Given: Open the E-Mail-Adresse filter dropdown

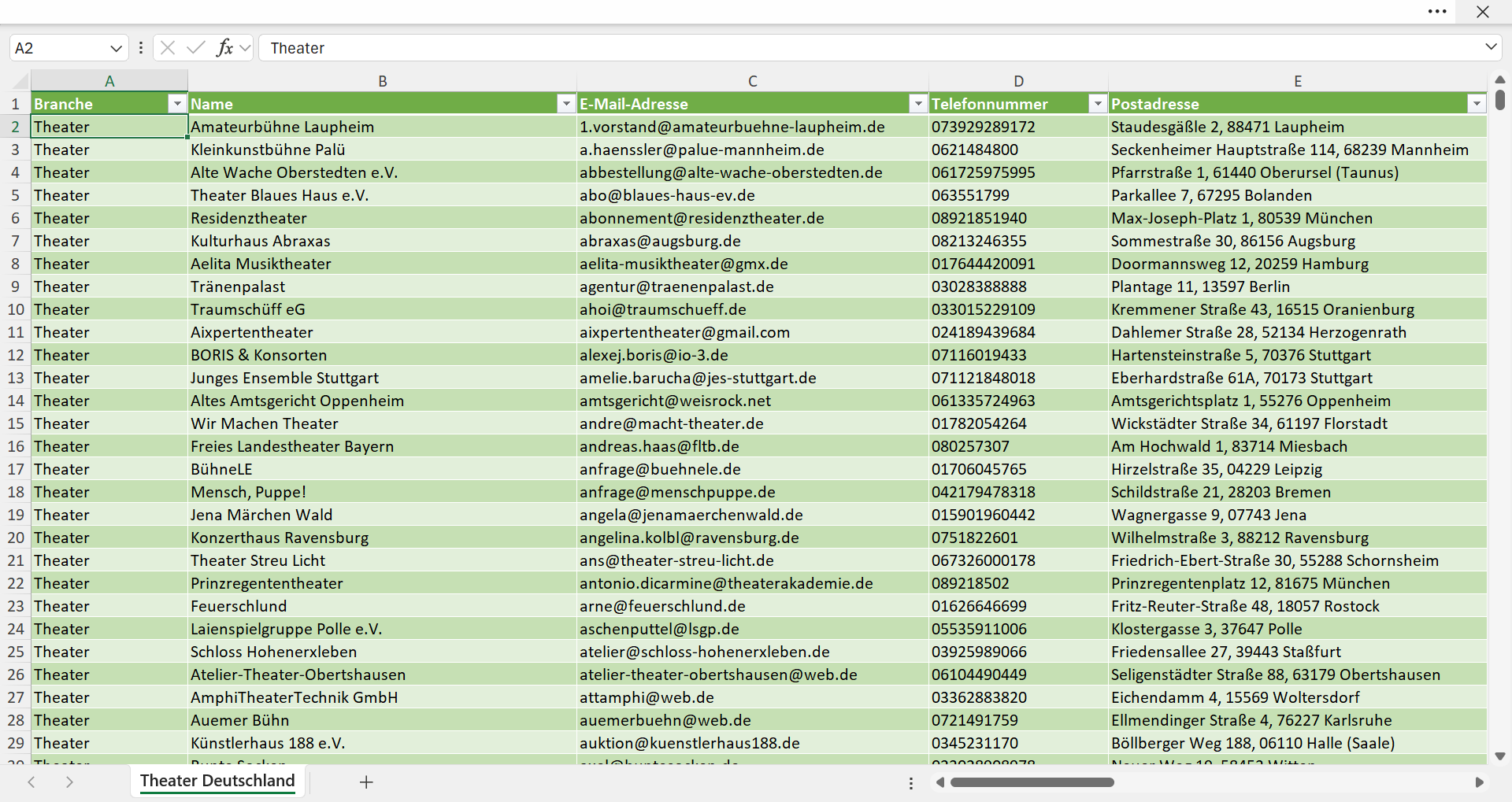Looking at the screenshot, I should pos(918,104).
